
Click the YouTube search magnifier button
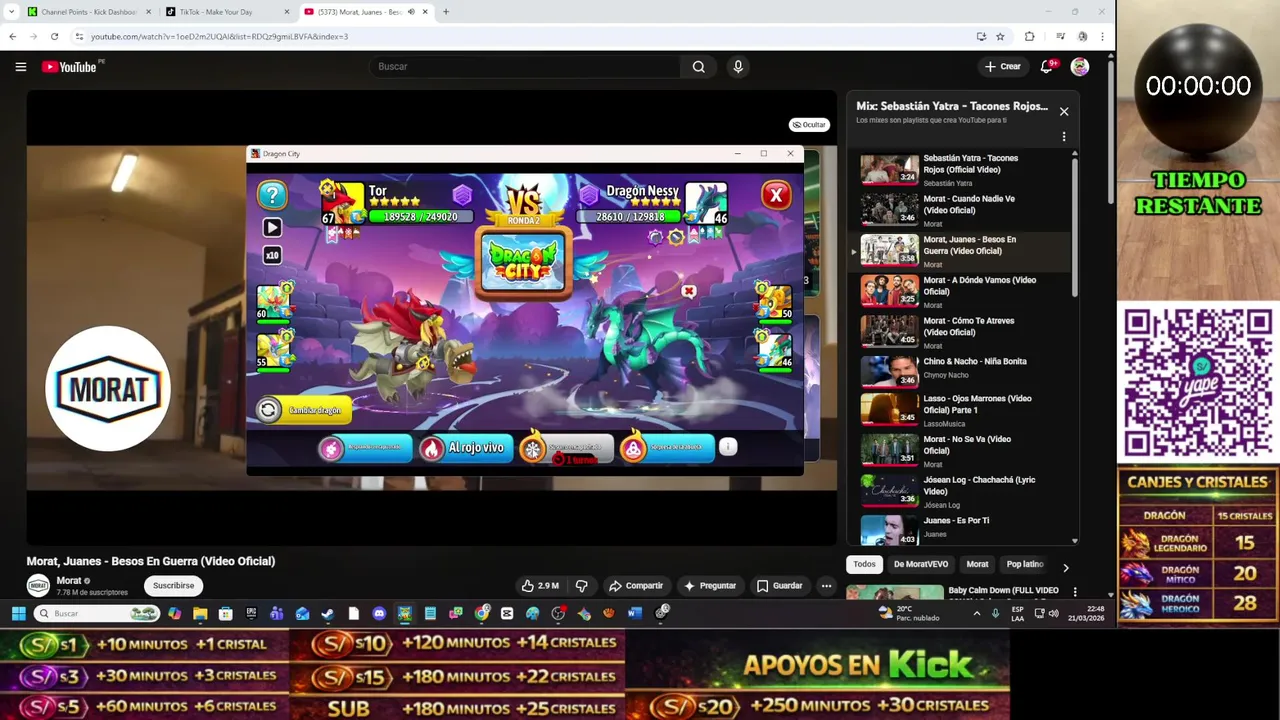tap(699, 67)
